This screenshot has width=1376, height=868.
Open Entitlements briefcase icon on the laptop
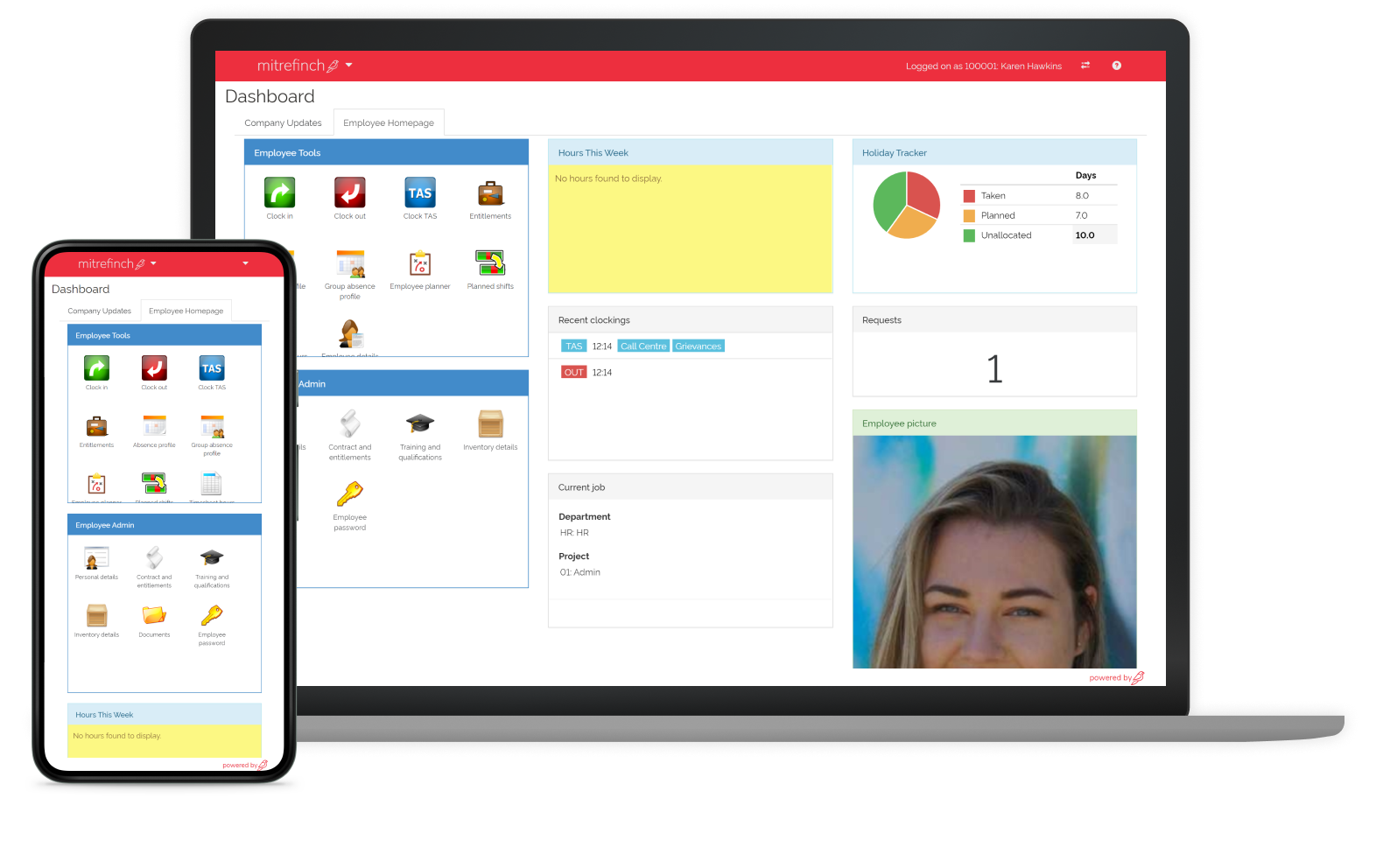pos(490,193)
